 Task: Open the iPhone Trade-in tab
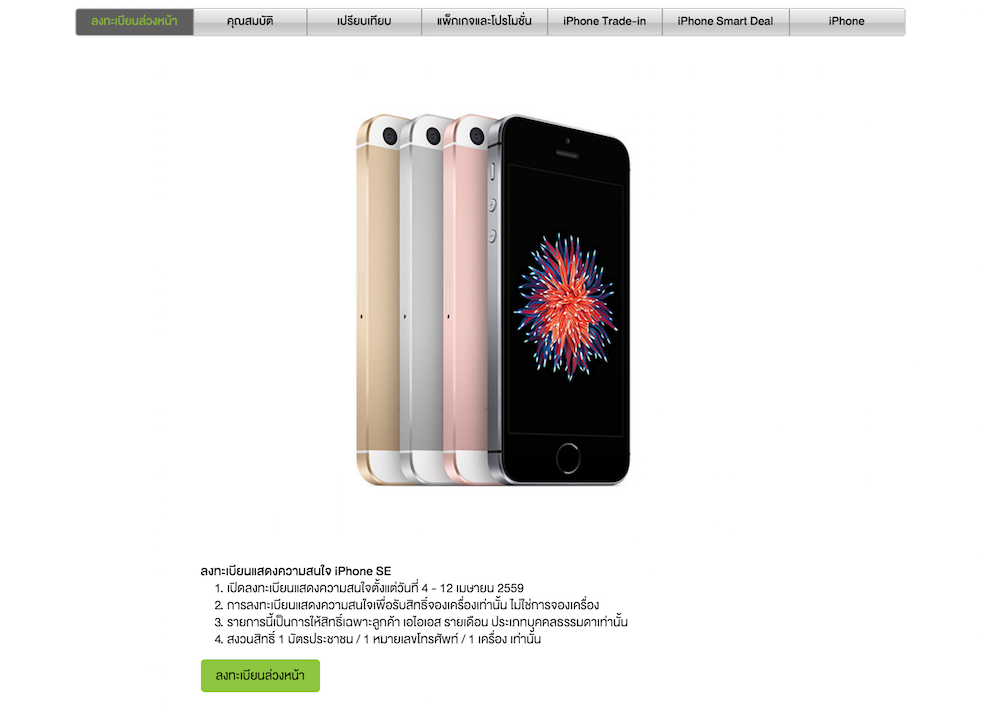tap(605, 22)
